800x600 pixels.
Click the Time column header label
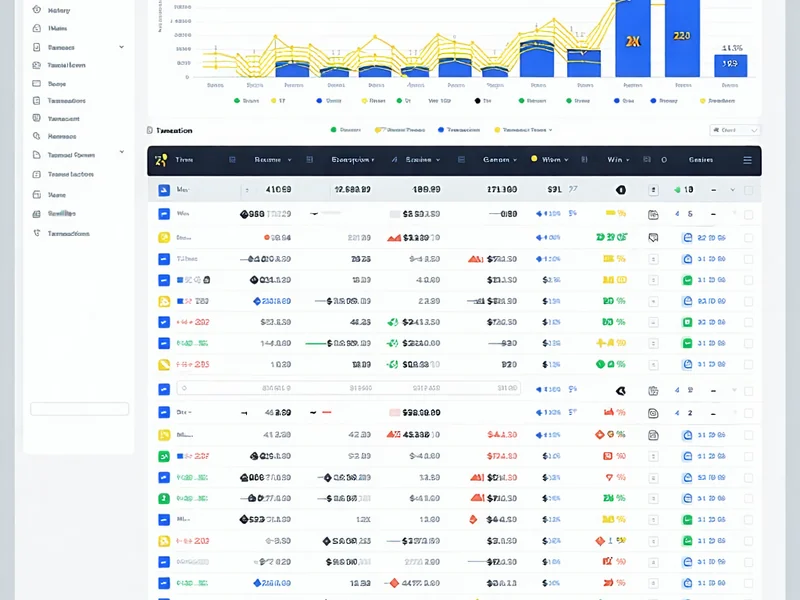[x=185, y=160]
